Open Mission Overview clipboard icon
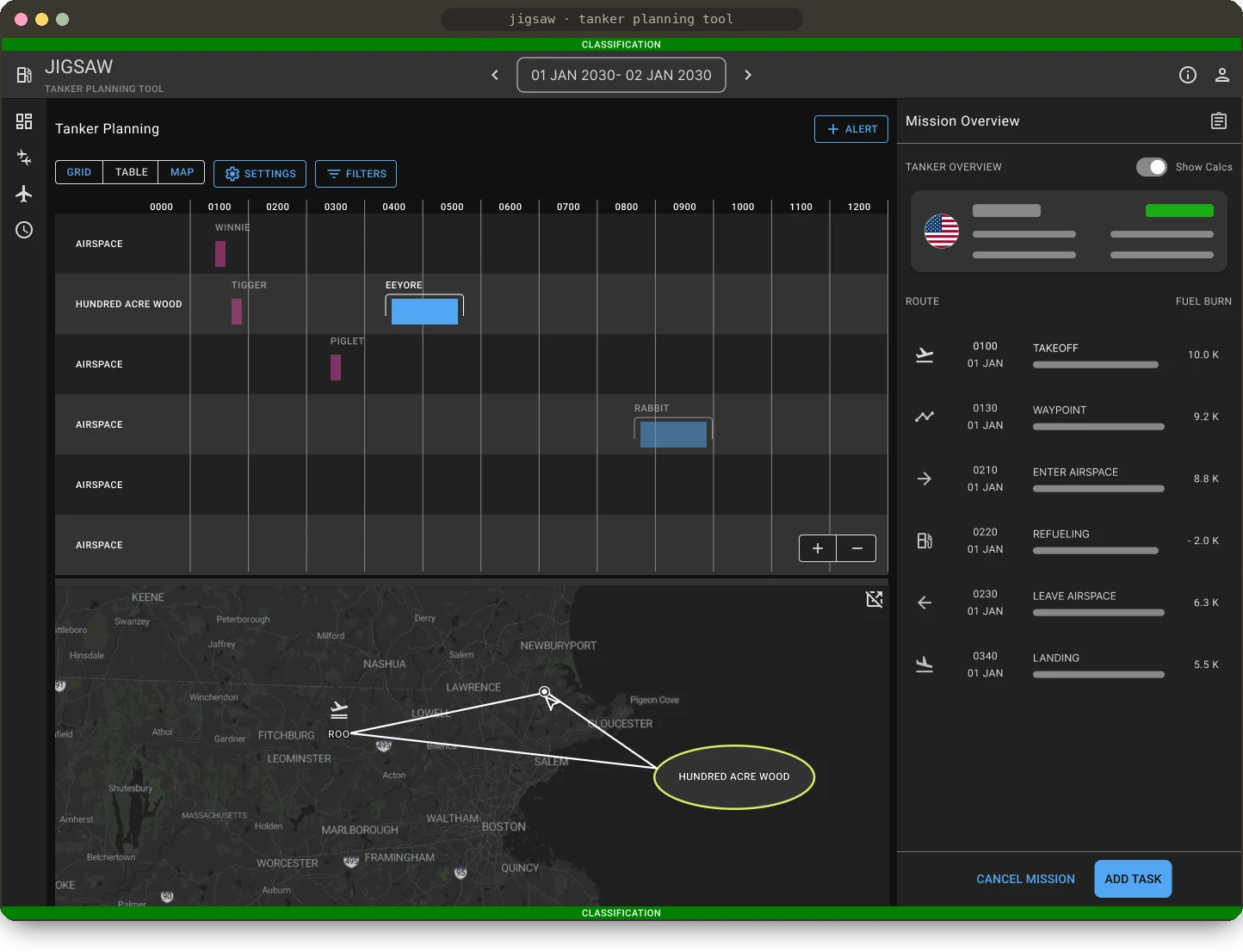Image resolution: width=1243 pixels, height=952 pixels. (x=1219, y=121)
